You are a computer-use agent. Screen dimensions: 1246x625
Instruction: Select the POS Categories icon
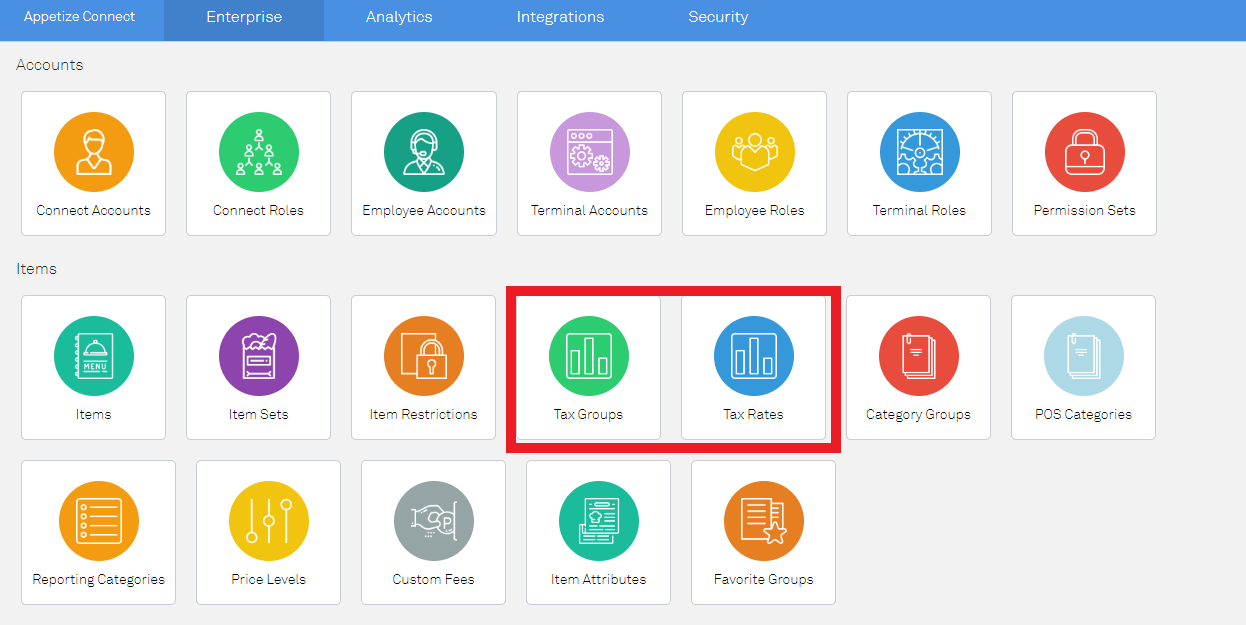[1084, 356]
